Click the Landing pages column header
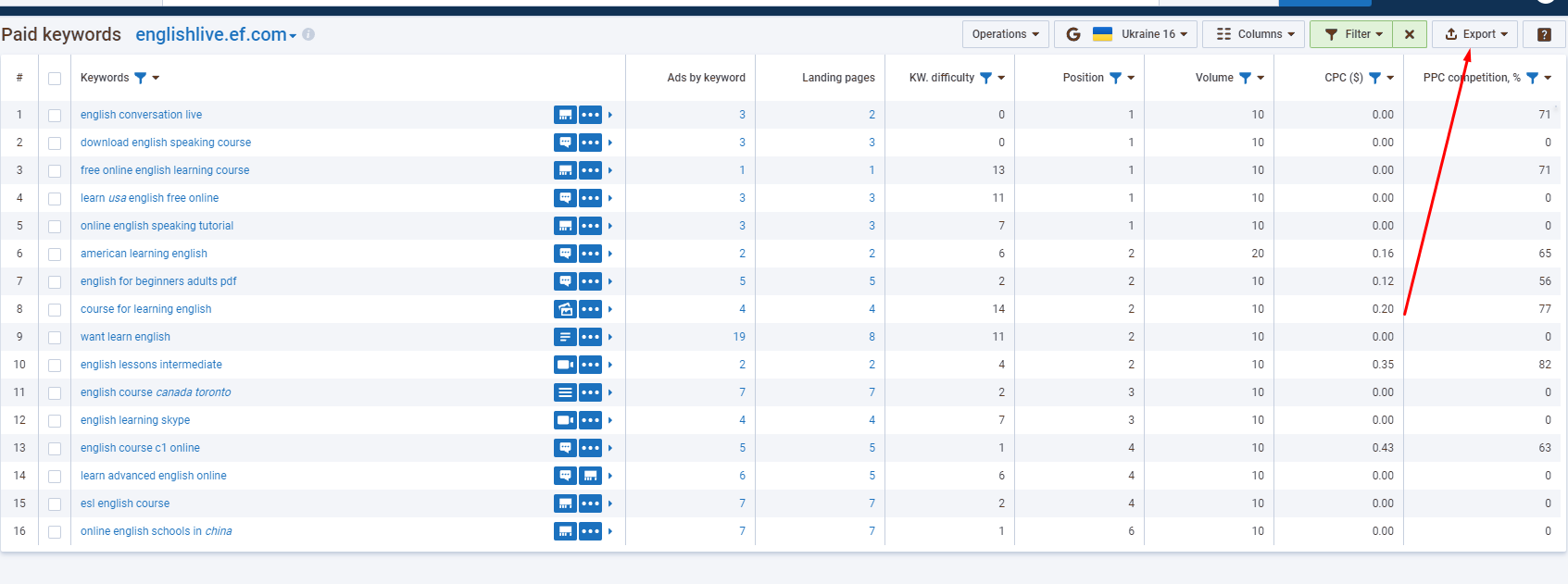The height and width of the screenshot is (584, 1568). (x=838, y=78)
